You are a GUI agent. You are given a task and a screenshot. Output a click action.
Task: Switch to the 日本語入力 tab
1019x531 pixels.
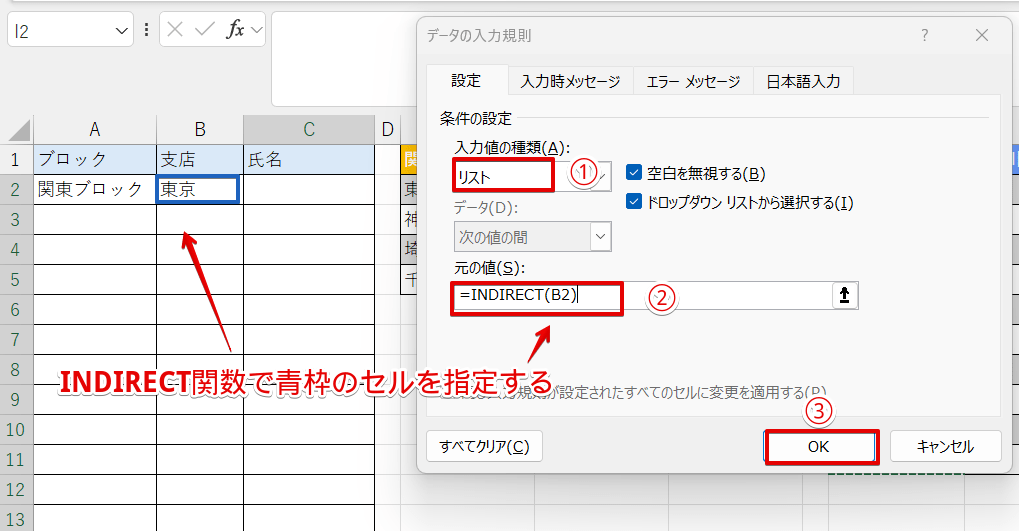[x=803, y=81]
